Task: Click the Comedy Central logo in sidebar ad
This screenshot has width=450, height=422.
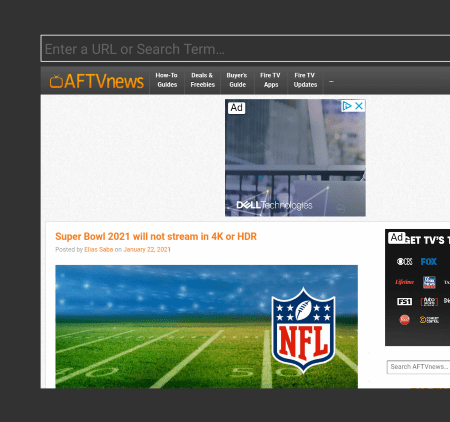Action: click(x=429, y=320)
